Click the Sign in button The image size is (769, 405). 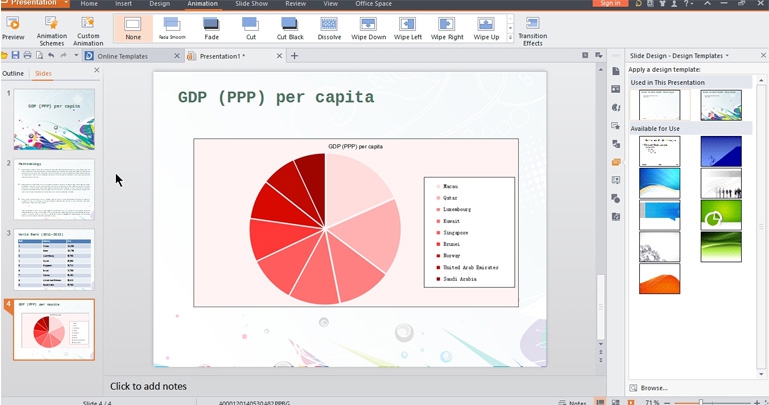[x=610, y=3]
